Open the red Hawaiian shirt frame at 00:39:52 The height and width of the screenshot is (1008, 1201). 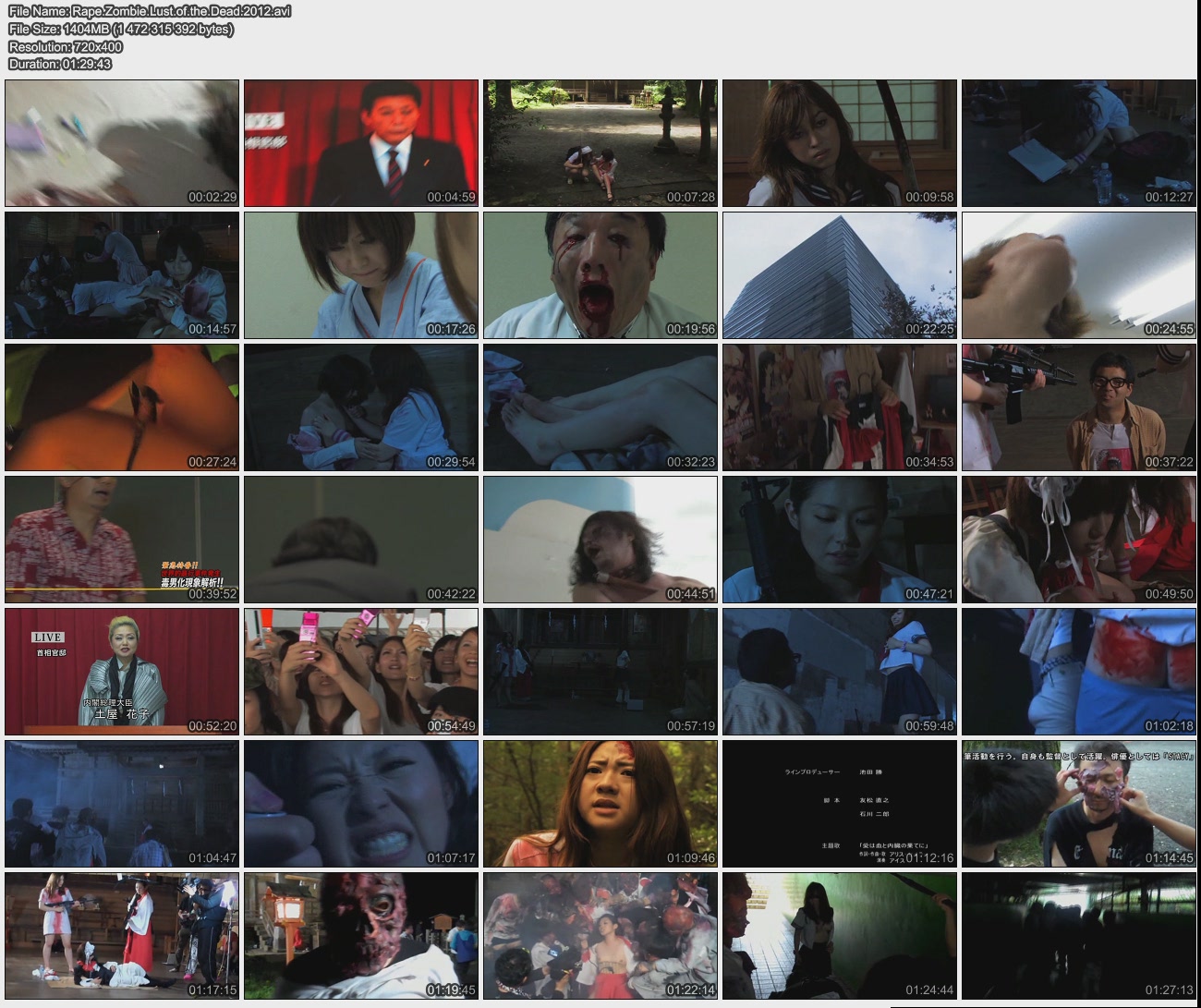coord(122,540)
